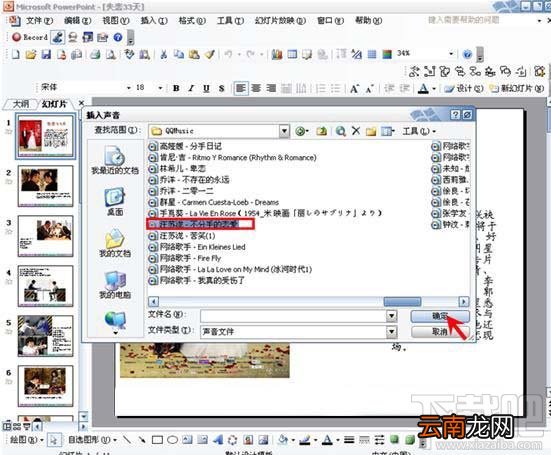
Task: Open the 插入 menu
Action: coord(154,21)
